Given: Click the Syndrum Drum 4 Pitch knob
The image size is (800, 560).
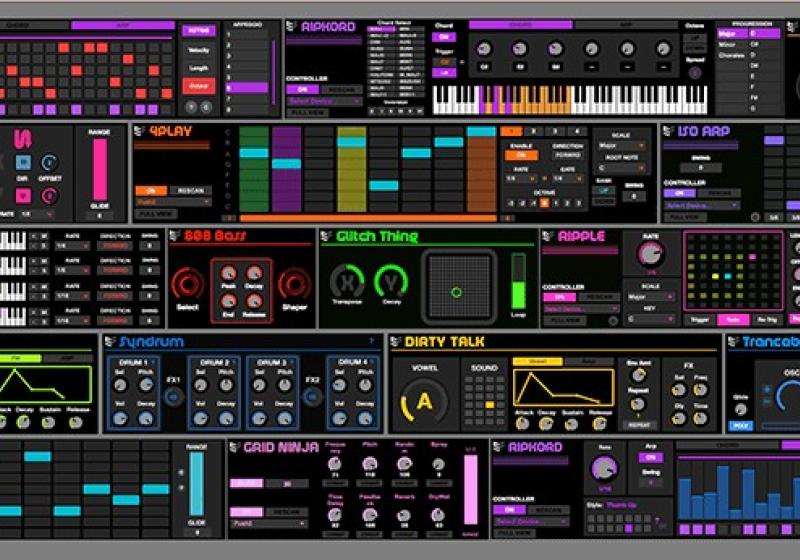Looking at the screenshot, I should coord(365,385).
